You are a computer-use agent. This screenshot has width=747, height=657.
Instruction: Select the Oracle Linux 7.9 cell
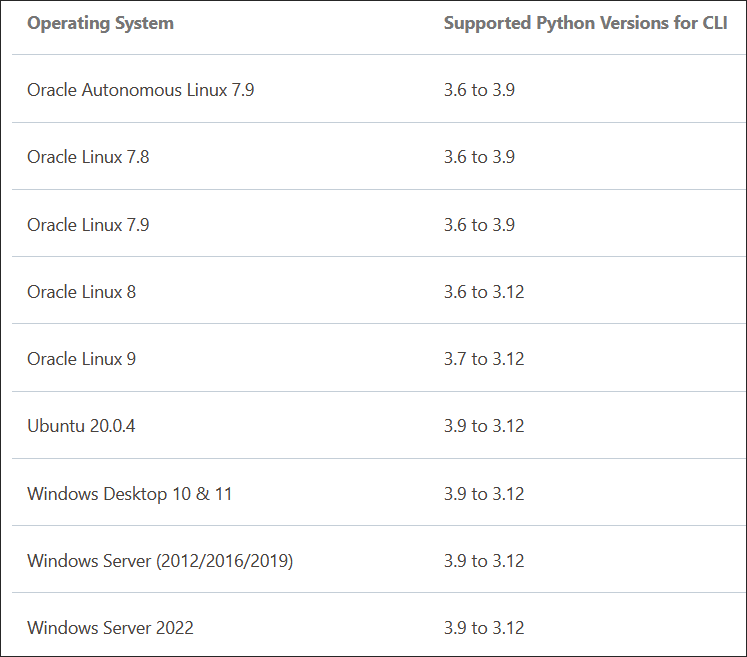pos(88,224)
